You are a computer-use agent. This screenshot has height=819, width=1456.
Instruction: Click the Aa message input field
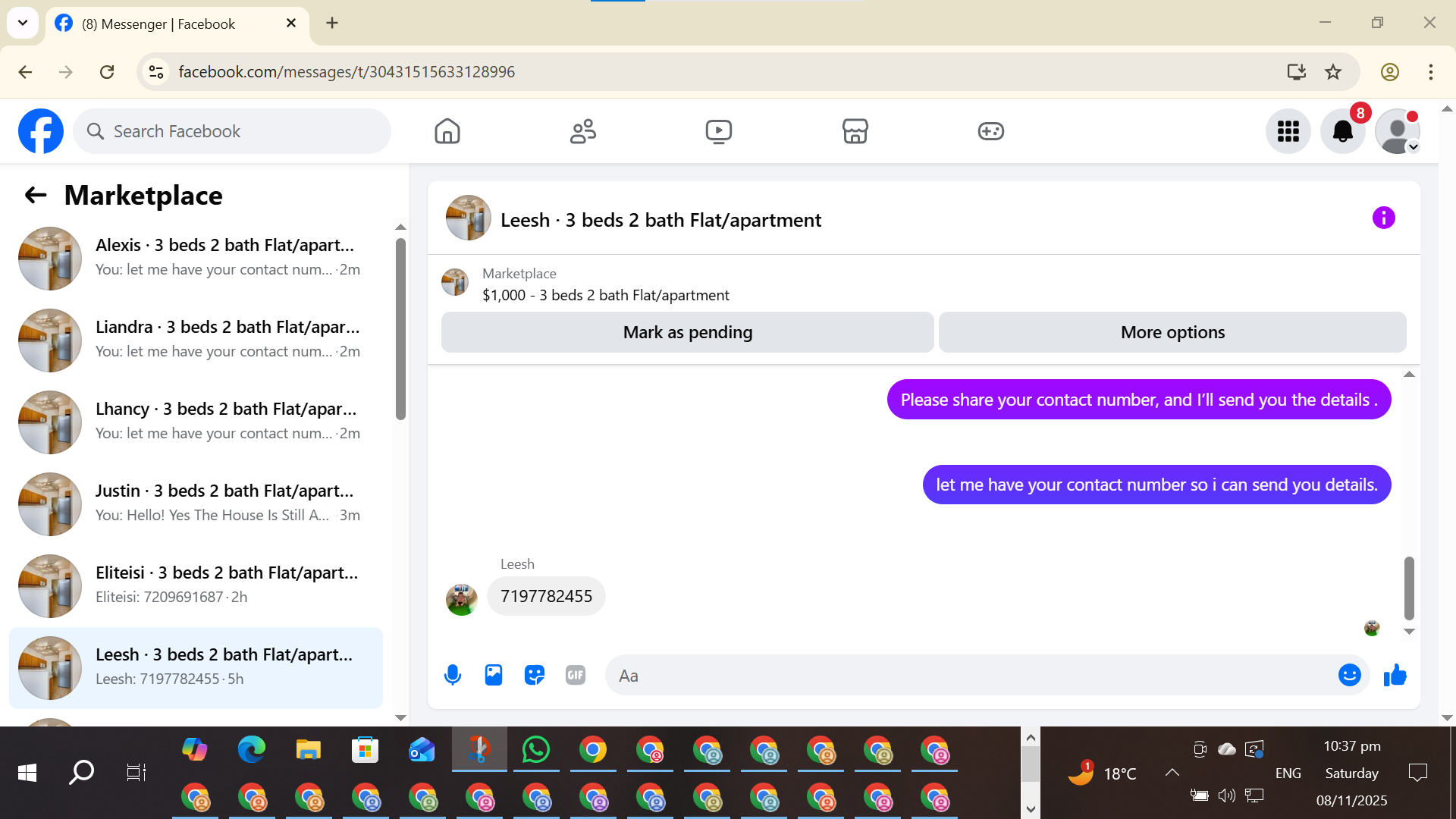(971, 675)
